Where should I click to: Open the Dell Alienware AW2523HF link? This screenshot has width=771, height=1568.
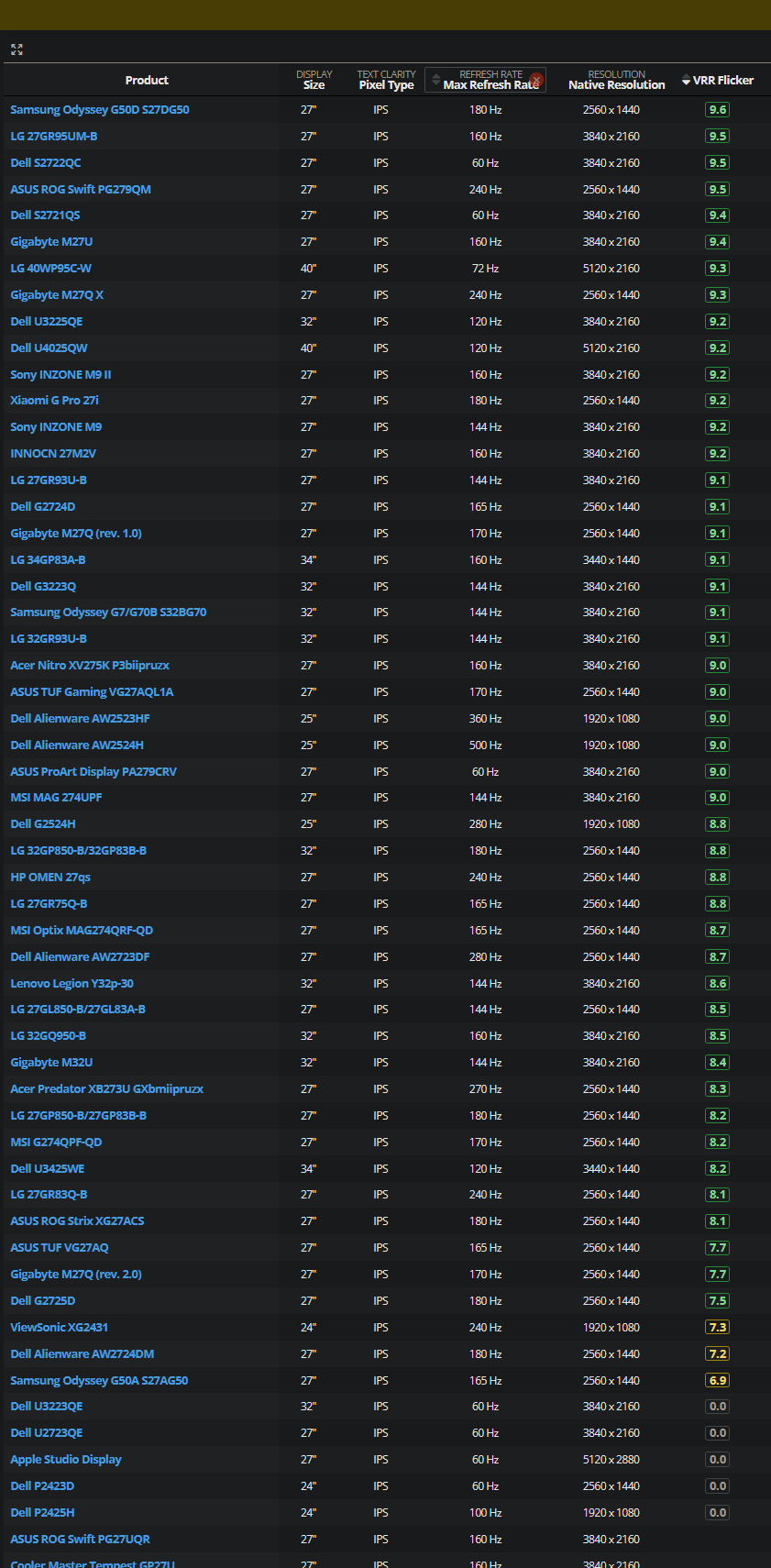click(x=80, y=718)
